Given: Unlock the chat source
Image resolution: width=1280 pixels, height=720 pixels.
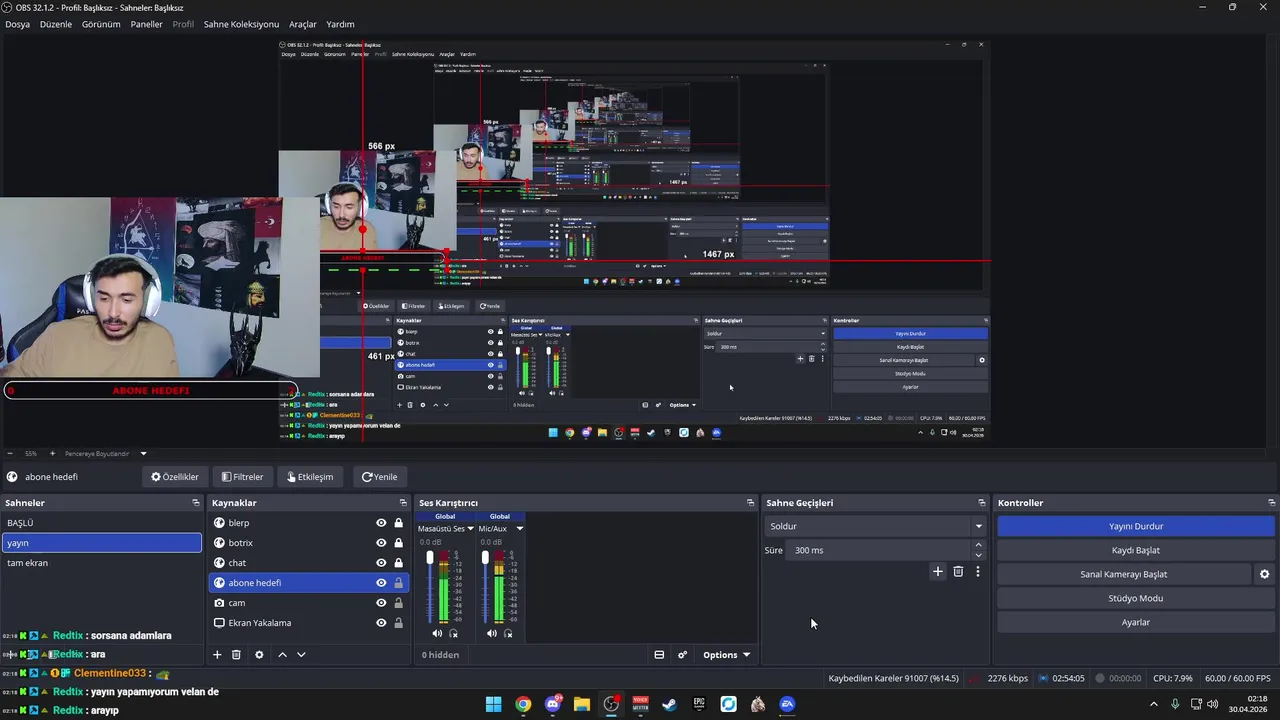Looking at the screenshot, I should tap(398, 563).
